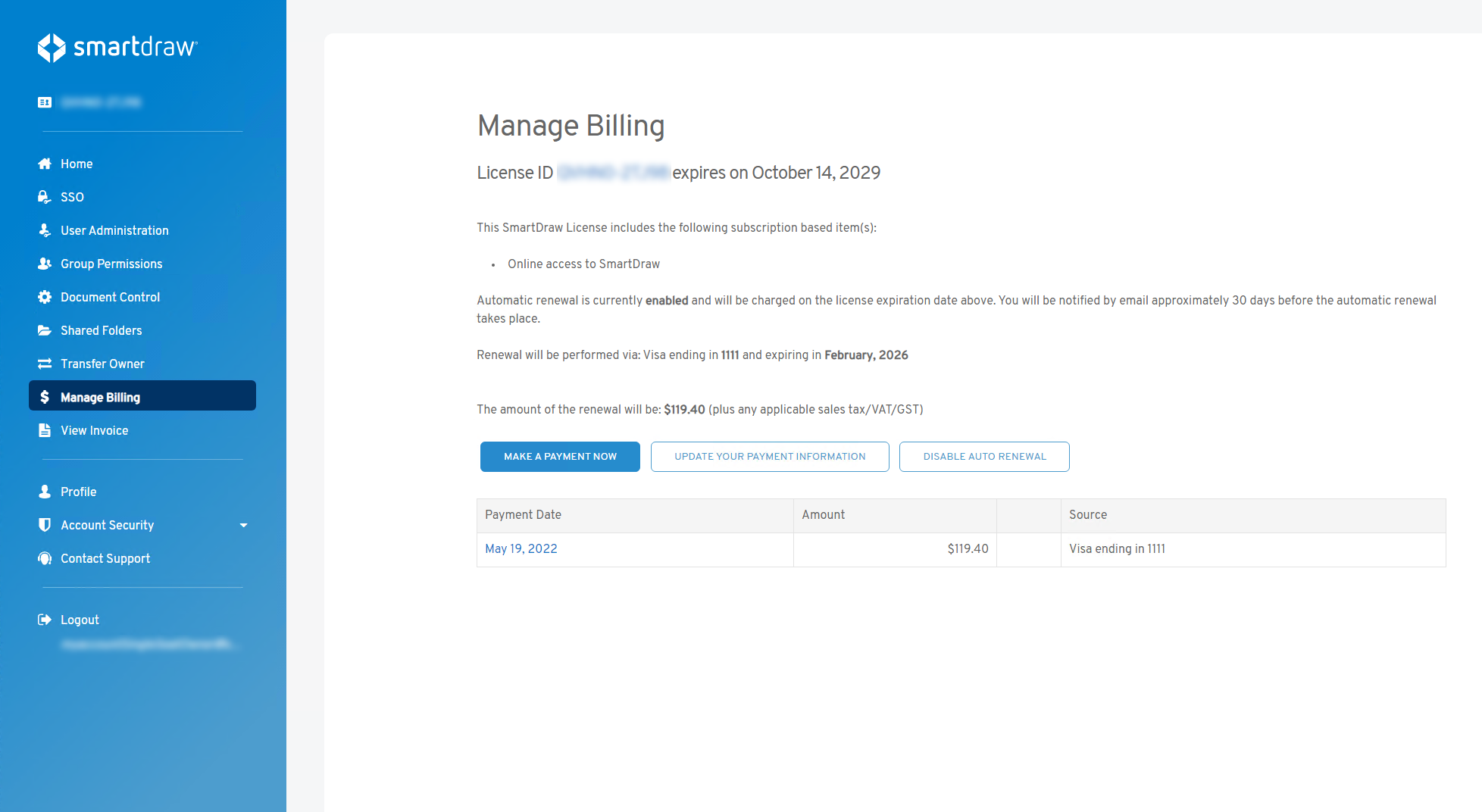Click the View Invoice document icon
This screenshot has height=812, width=1482.
point(45,430)
